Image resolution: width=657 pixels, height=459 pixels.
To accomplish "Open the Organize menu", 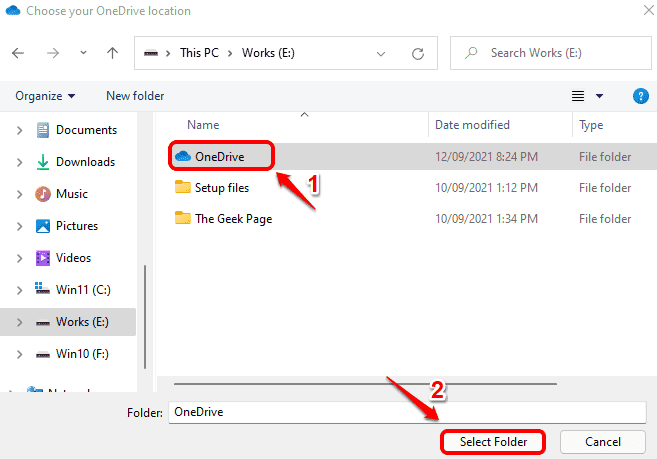I will click(45, 96).
